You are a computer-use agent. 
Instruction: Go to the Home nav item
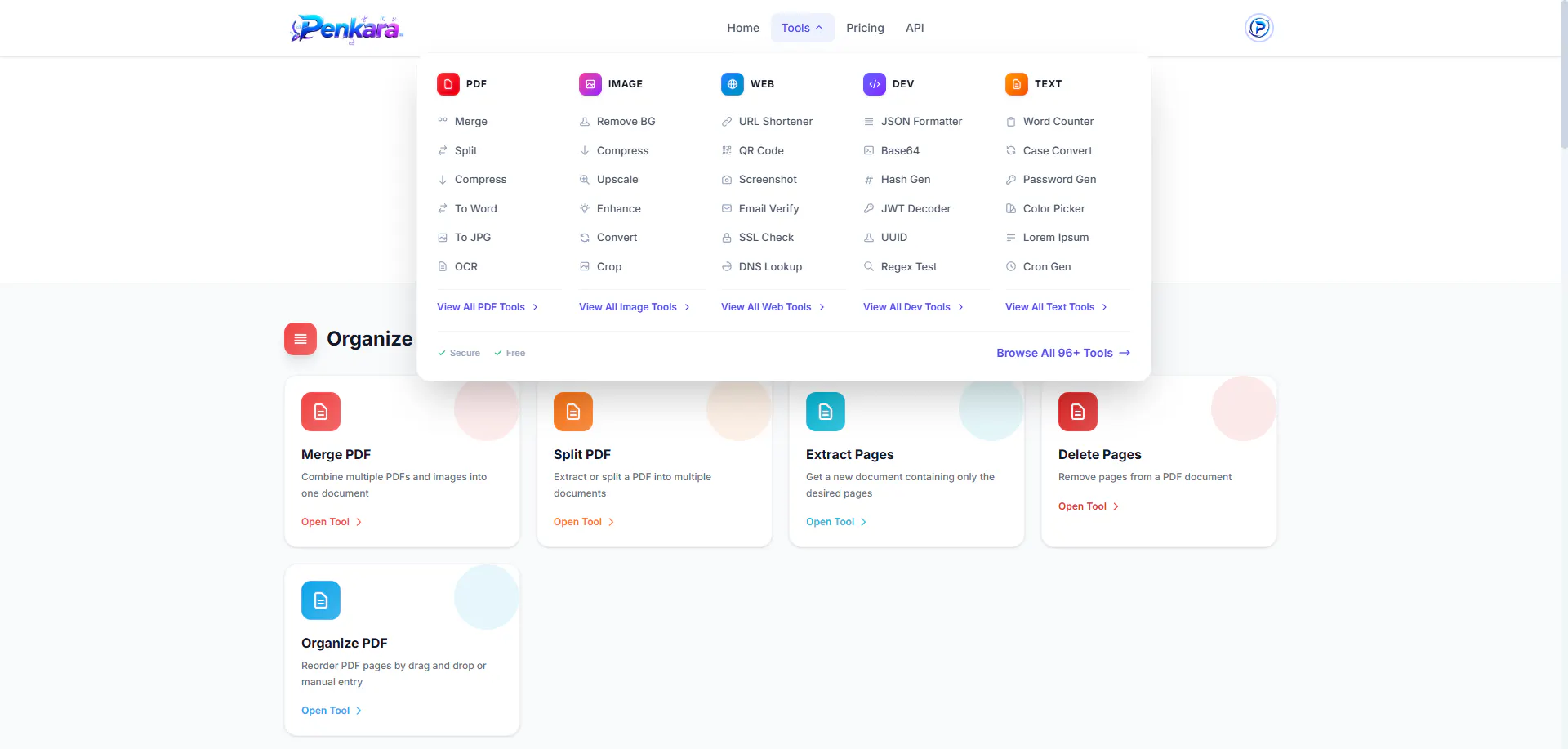coord(743,28)
